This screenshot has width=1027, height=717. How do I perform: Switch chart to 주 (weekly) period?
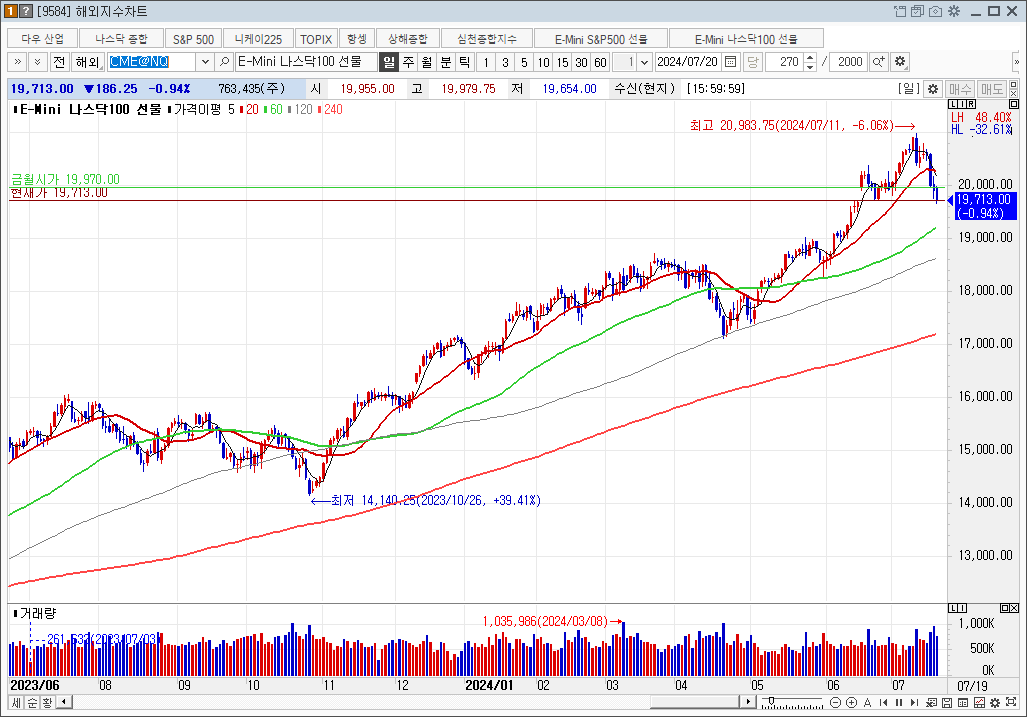pos(408,62)
